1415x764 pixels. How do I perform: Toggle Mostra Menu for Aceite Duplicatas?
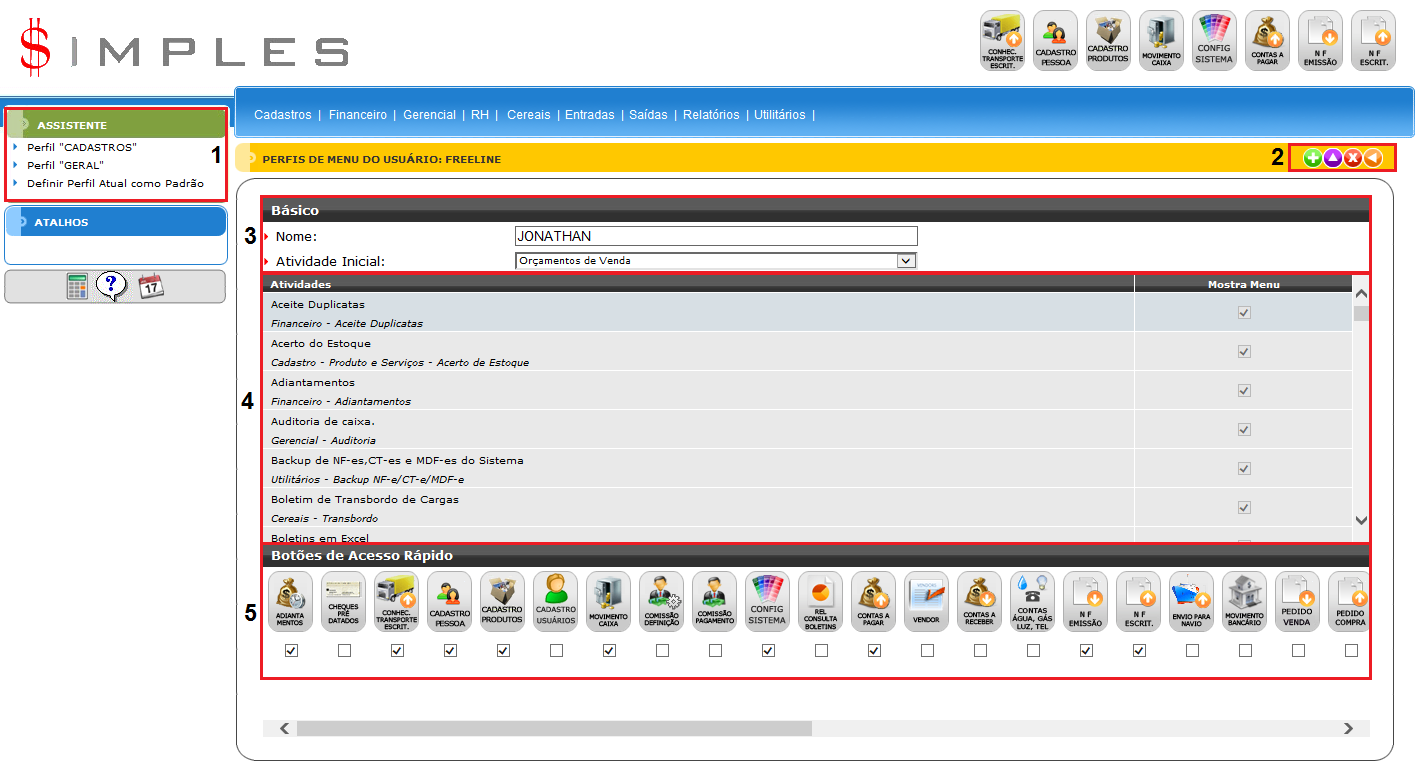1244,313
